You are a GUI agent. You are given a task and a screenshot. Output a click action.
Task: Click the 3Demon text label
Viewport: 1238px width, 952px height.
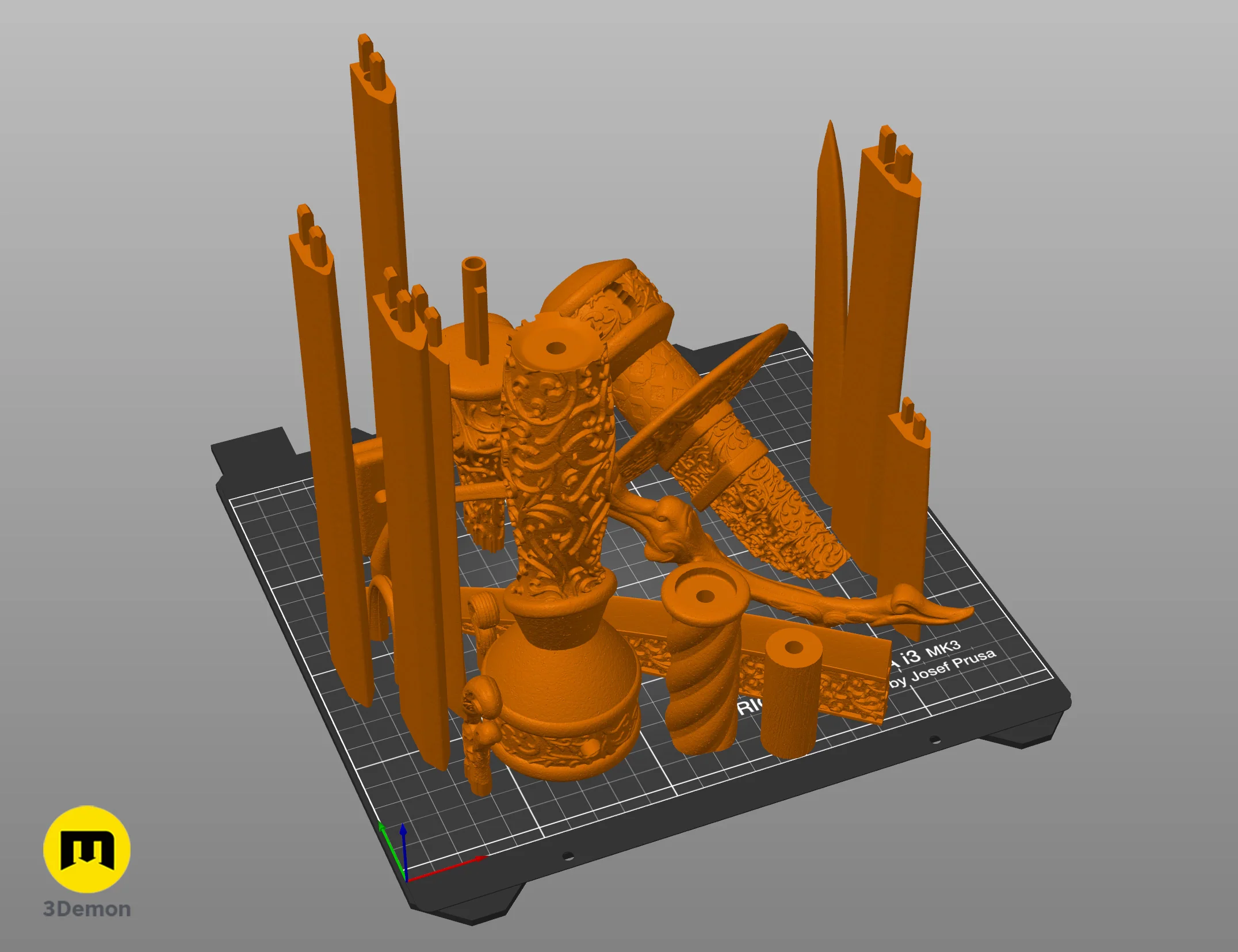(87, 909)
